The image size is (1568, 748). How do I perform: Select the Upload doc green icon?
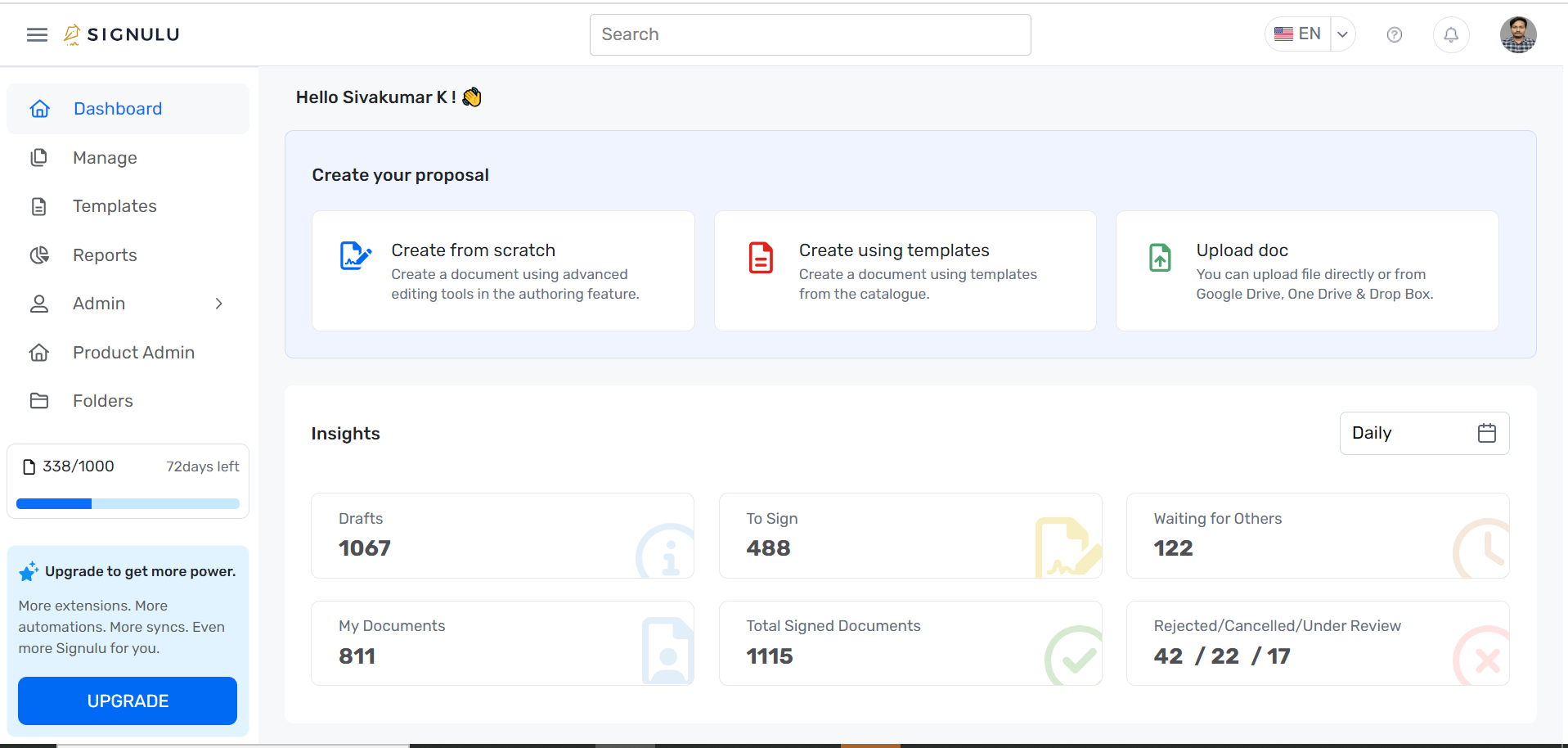1159,256
